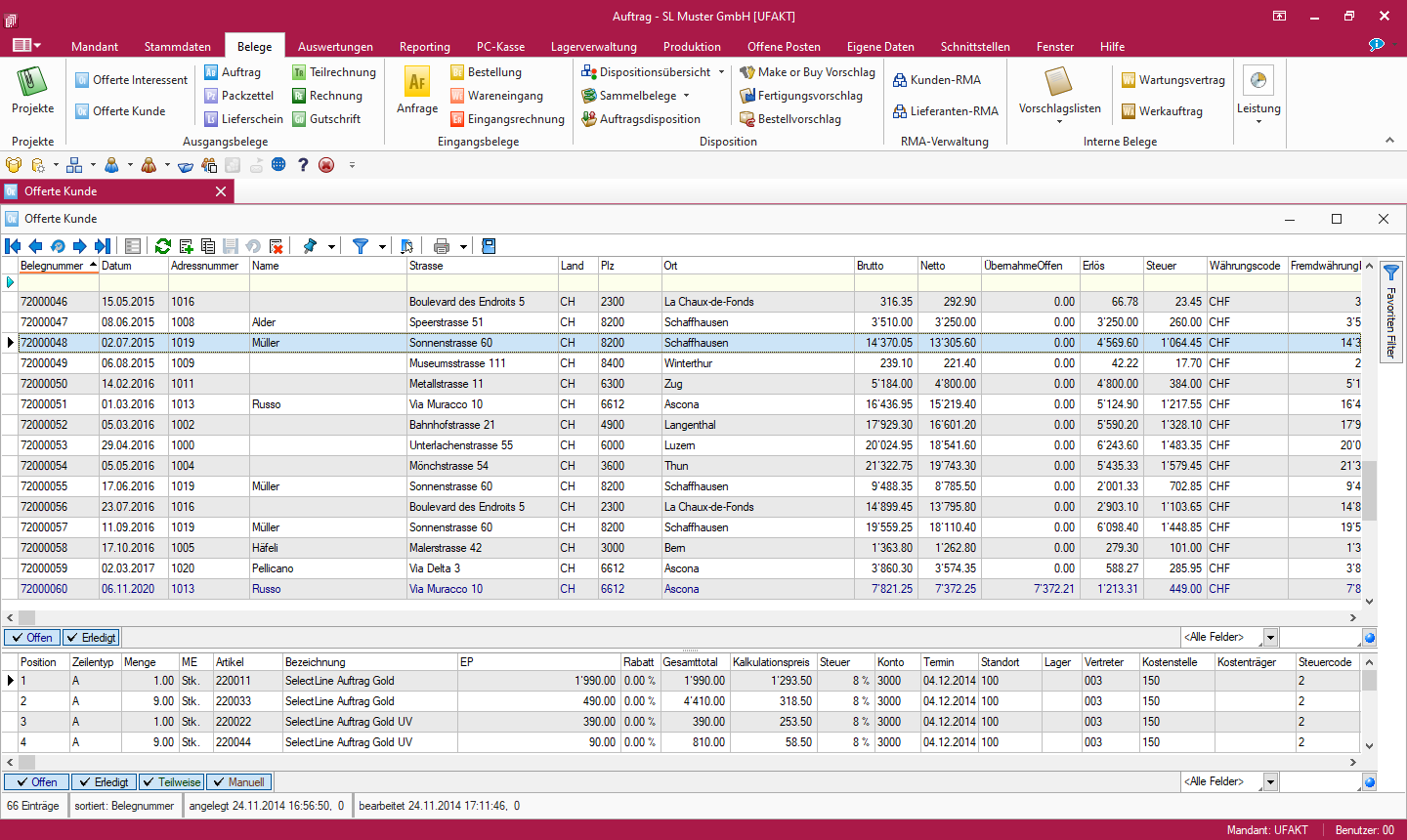The image size is (1407, 840).
Task: Toggle the Teilweise filter button
Action: point(171,782)
